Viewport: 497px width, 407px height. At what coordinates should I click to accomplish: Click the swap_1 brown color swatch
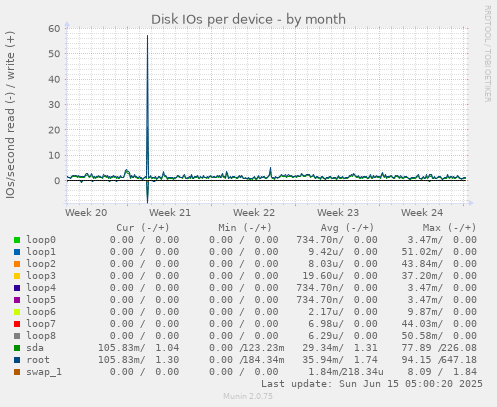coord(17,372)
